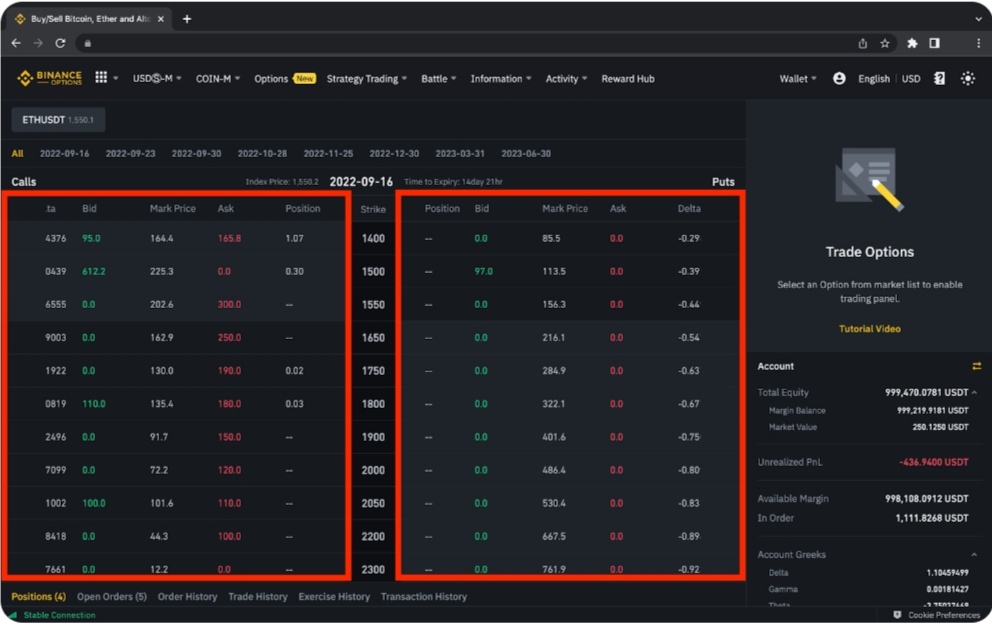Collapse the Total Equity details

[x=975, y=393]
